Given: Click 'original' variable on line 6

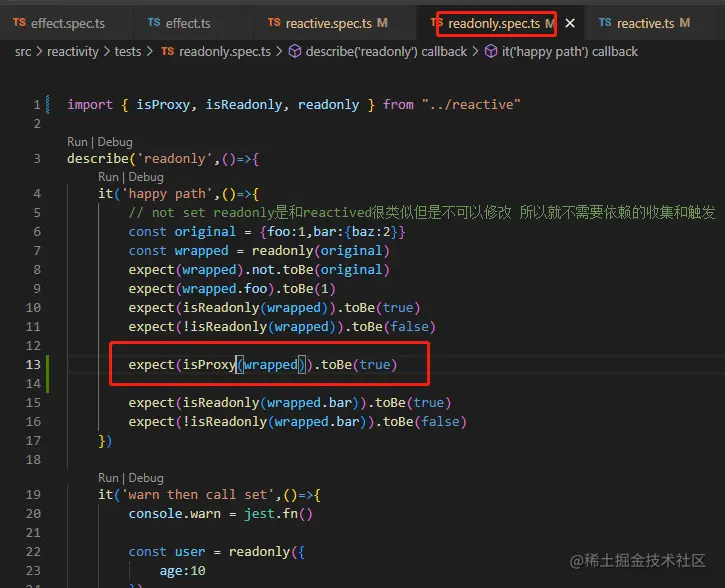Looking at the screenshot, I should (205, 232).
